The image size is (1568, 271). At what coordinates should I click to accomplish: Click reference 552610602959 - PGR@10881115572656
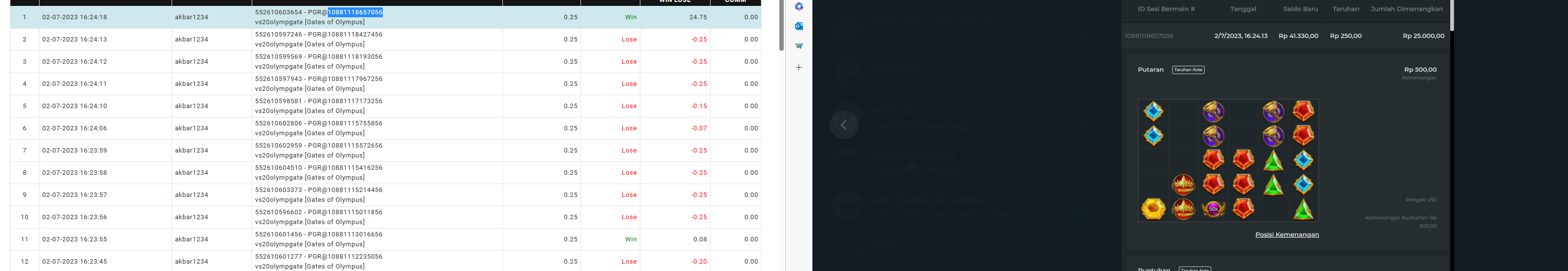tap(318, 145)
